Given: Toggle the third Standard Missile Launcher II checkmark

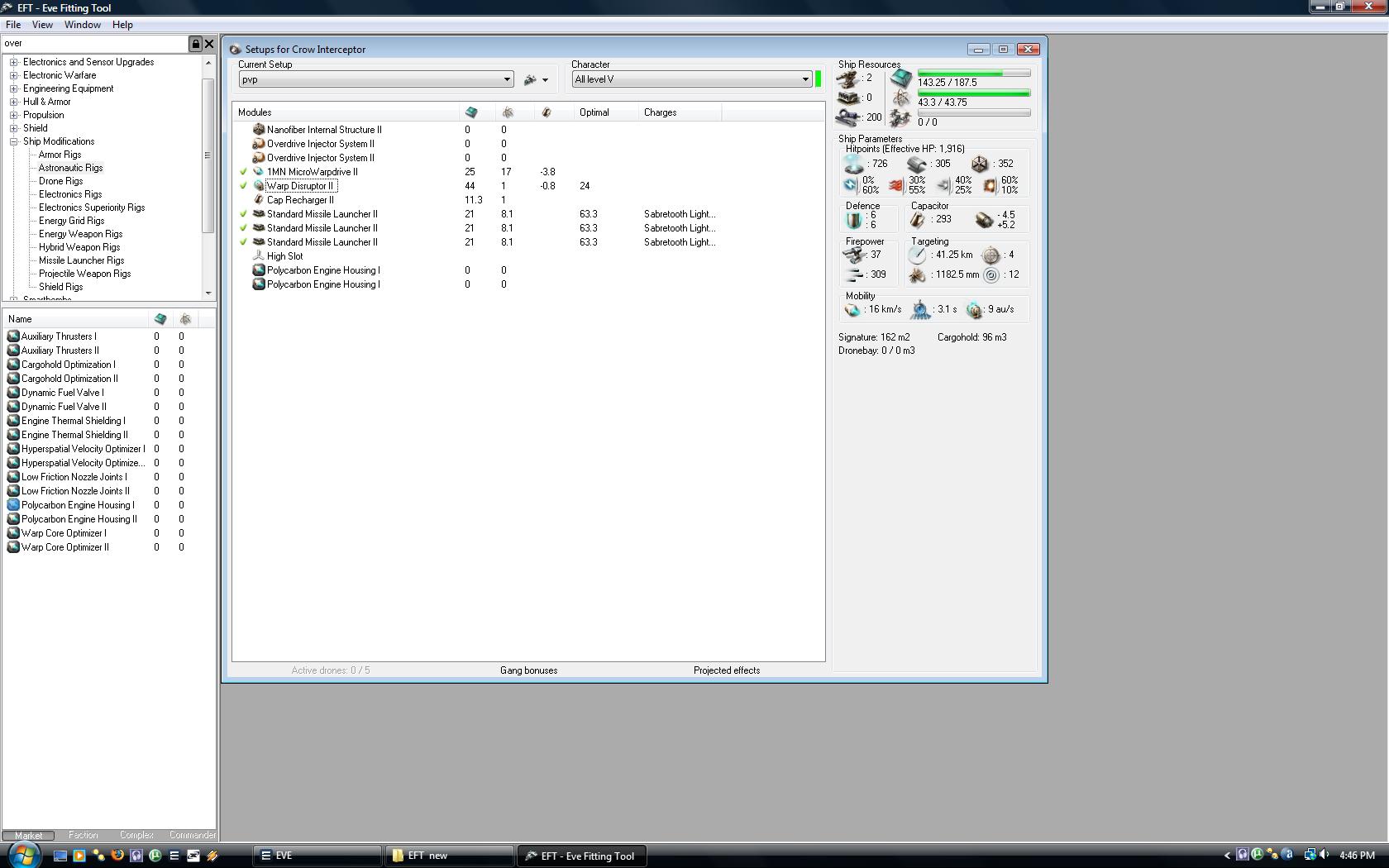Looking at the screenshot, I should (243, 242).
